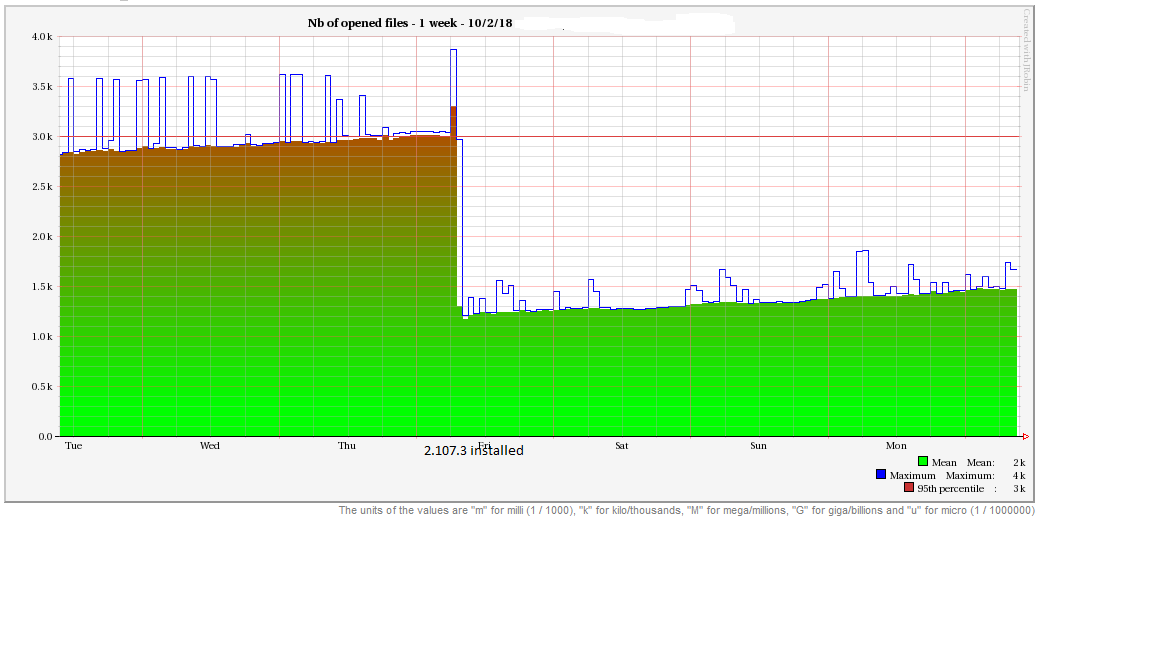Click the 'Sun' x-axis label

(758, 446)
